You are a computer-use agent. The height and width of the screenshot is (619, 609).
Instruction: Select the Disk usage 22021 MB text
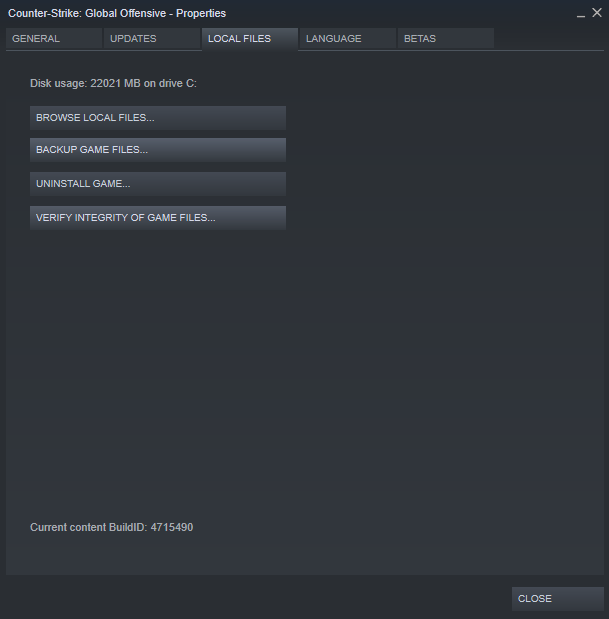point(113,83)
